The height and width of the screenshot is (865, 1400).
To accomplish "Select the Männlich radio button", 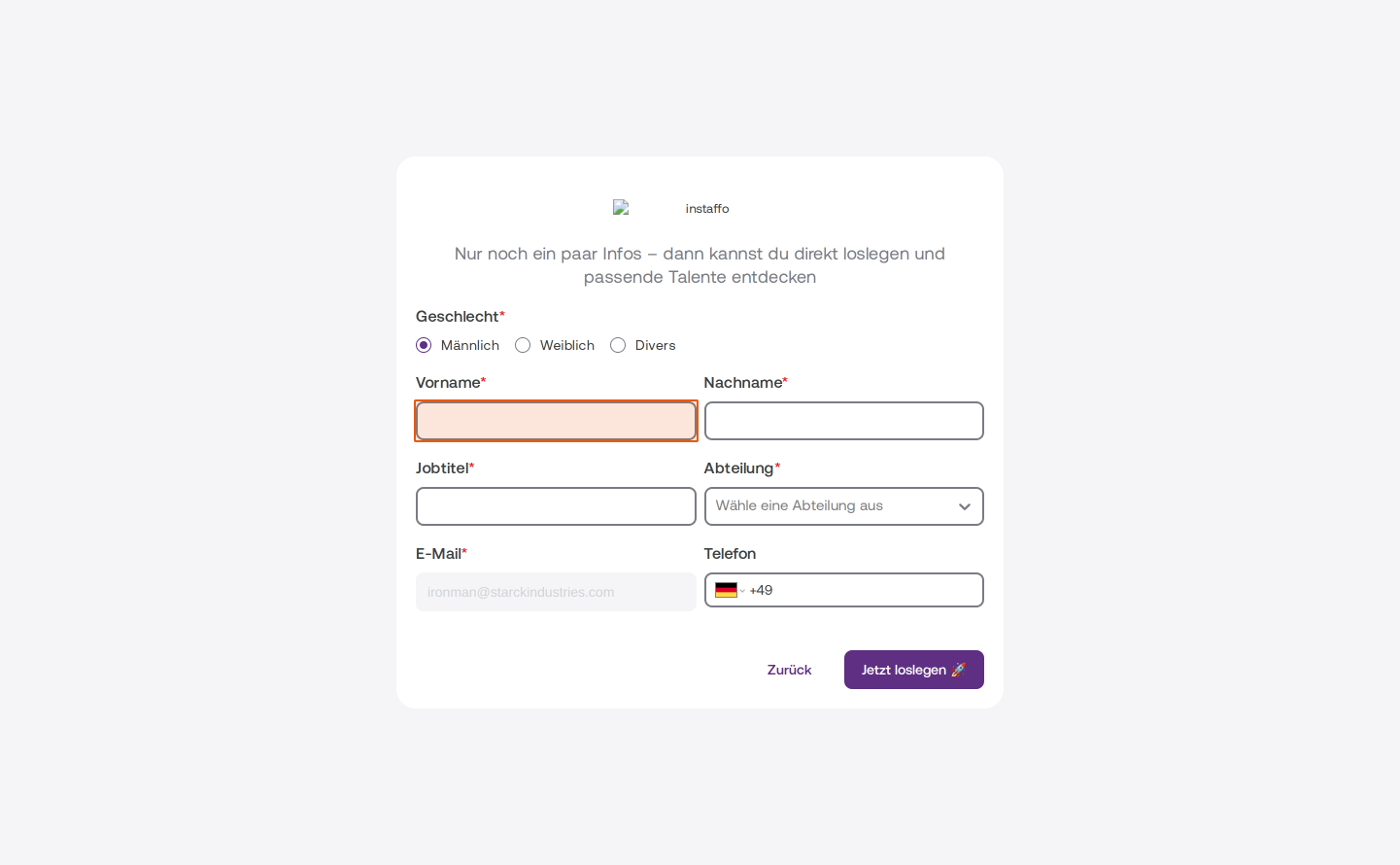I will [424, 345].
